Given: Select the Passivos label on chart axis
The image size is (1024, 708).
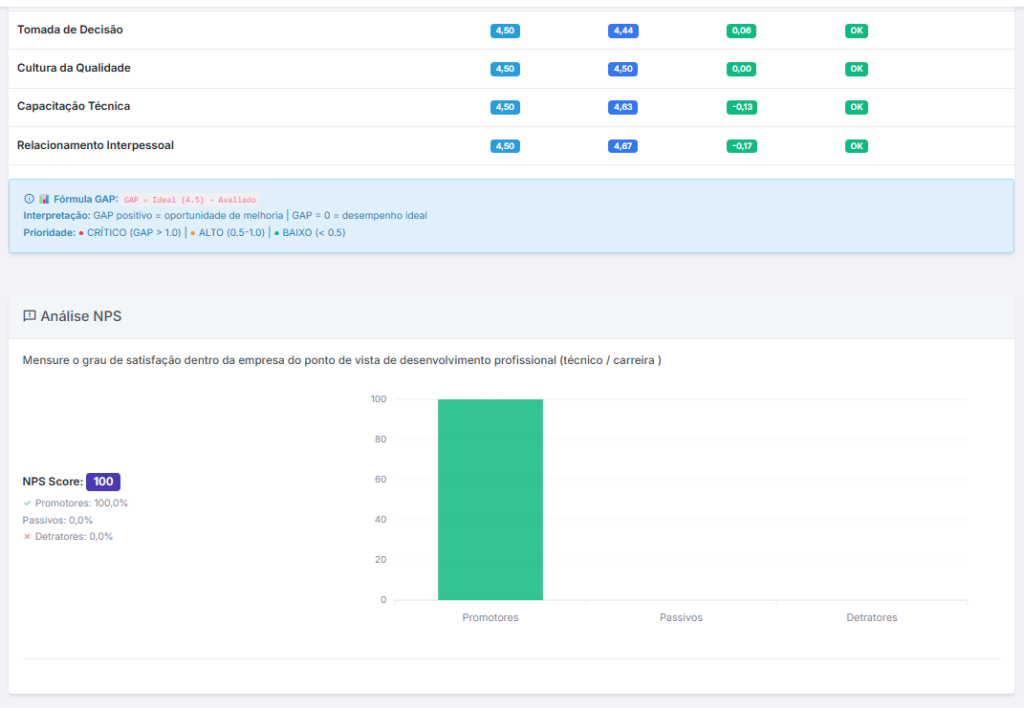Looking at the screenshot, I should (x=681, y=618).
